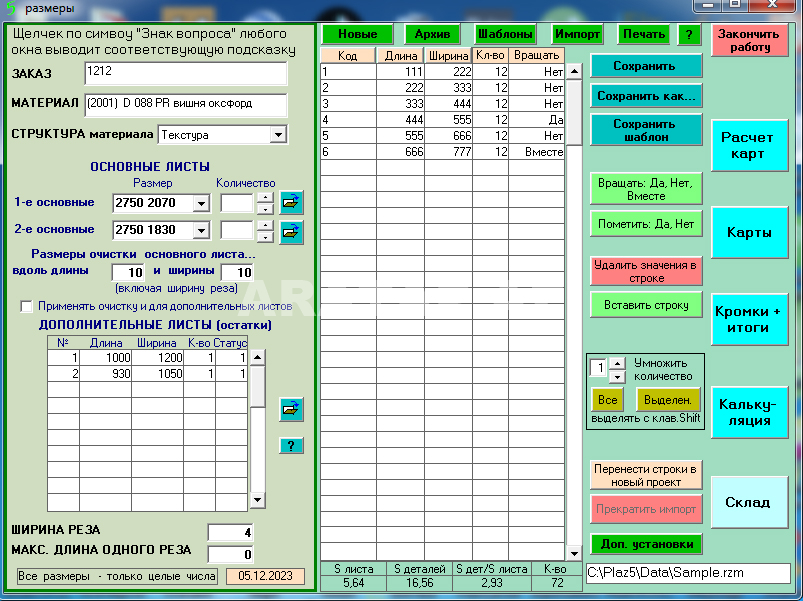Click the Сохранить button
This screenshot has width=803, height=601.
pyautogui.click(x=645, y=66)
